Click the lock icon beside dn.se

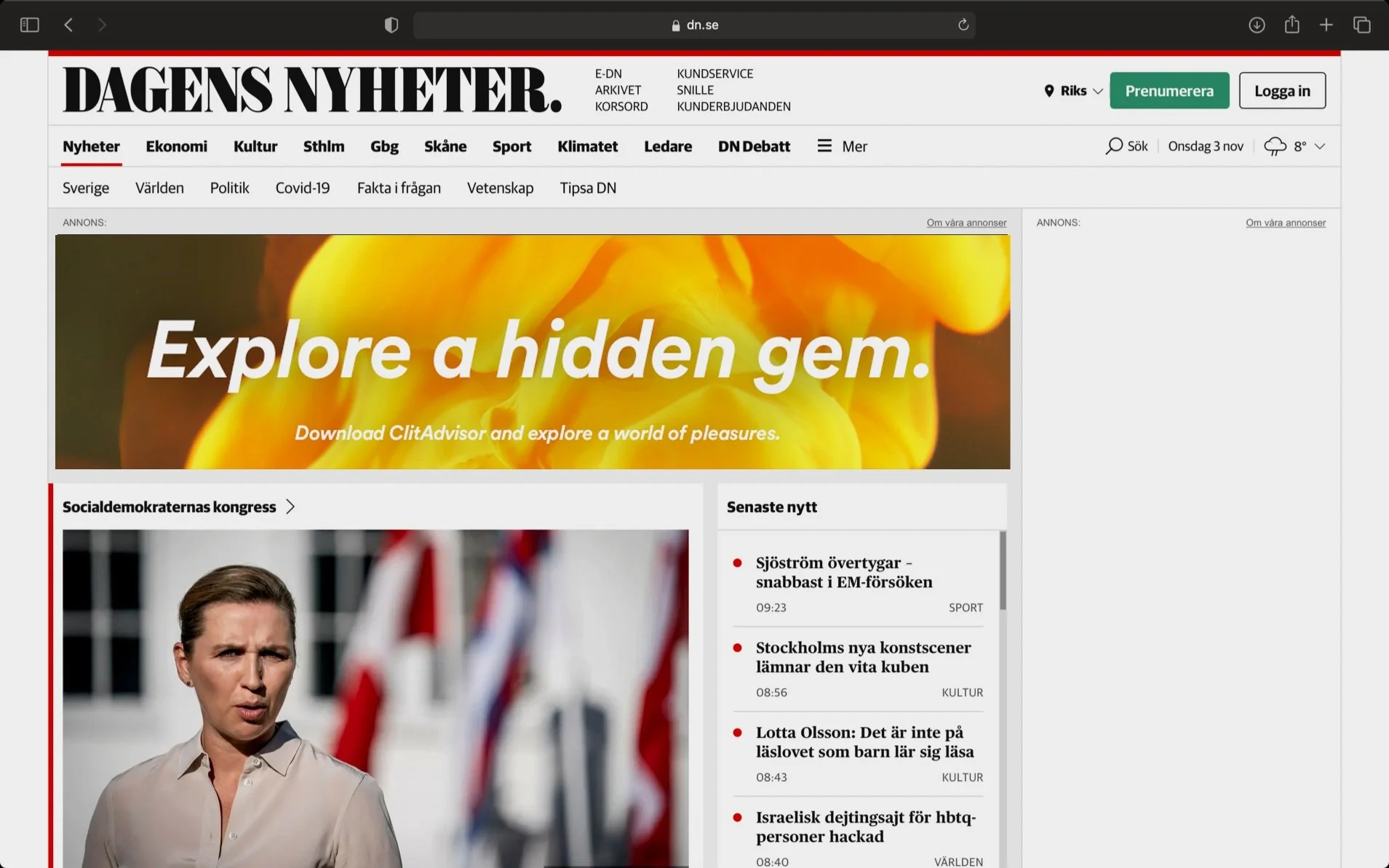[x=676, y=25]
